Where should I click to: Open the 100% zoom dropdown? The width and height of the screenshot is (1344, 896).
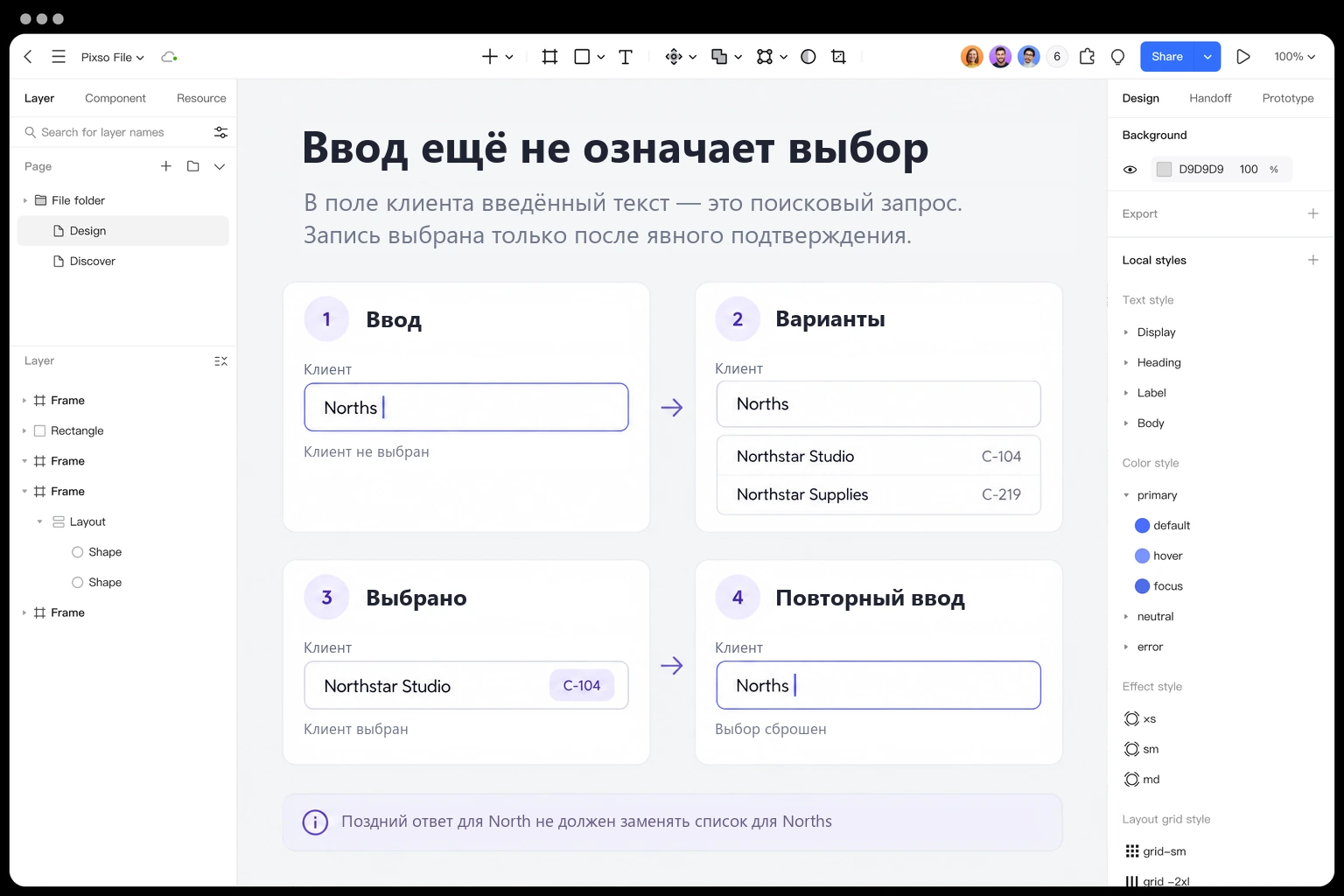1294,57
